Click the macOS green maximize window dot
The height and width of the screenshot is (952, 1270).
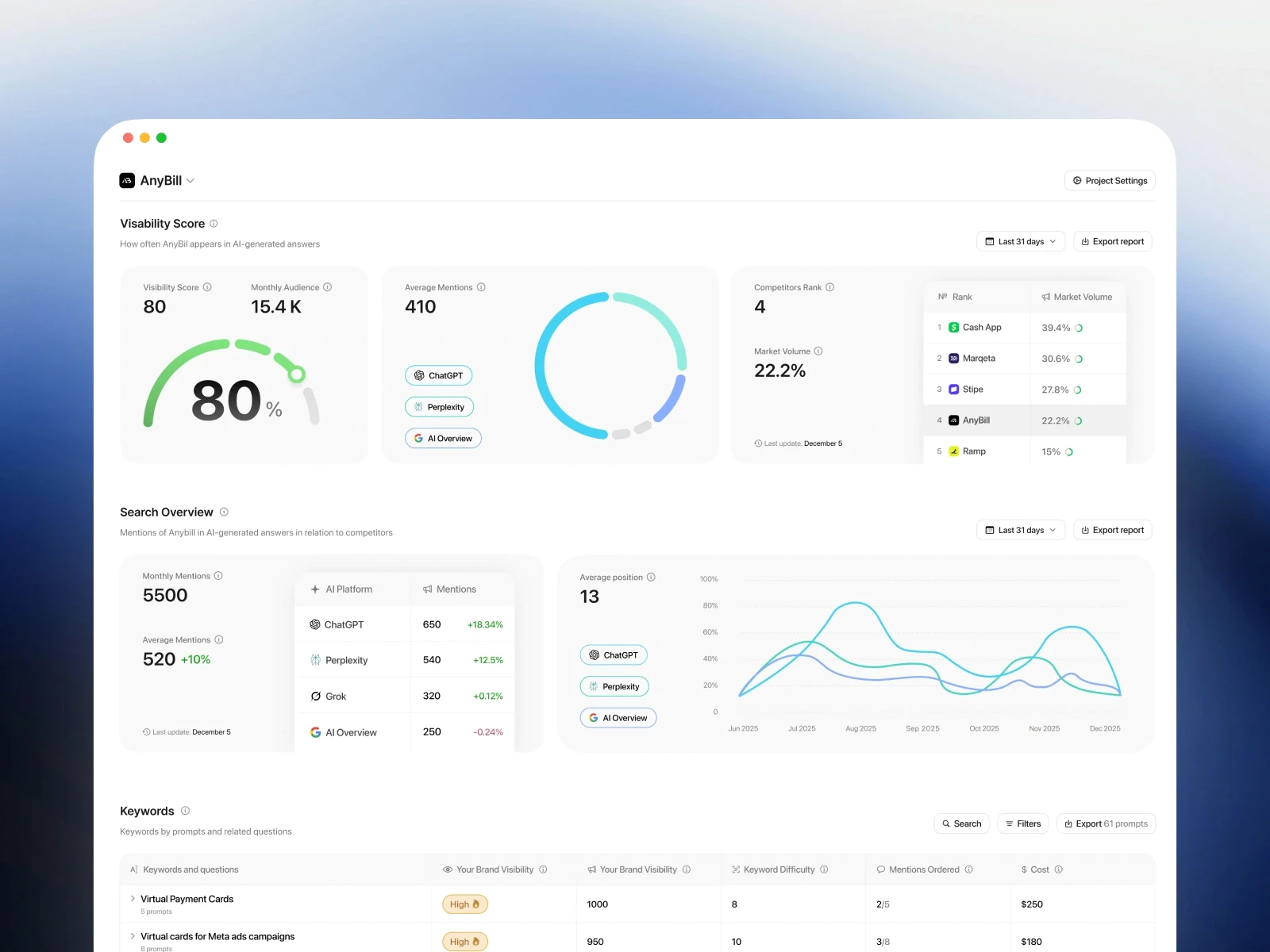pos(161,138)
